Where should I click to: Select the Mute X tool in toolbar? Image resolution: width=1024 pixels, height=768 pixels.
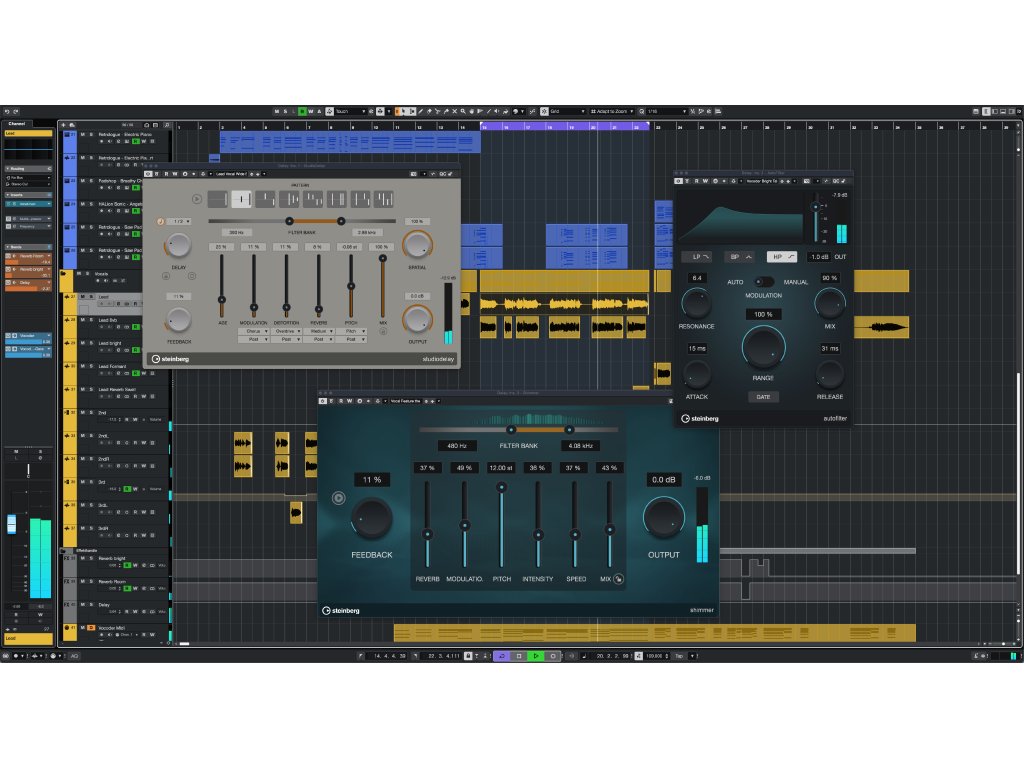[455, 111]
